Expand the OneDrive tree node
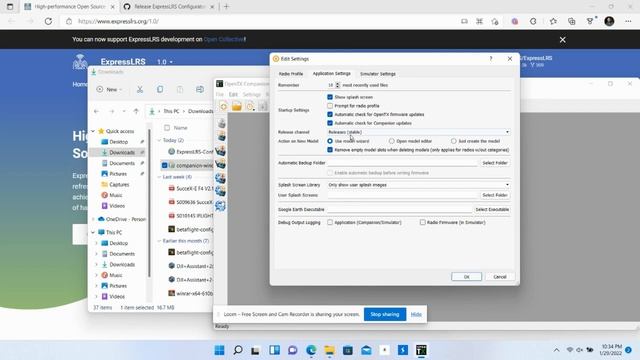Screen dimensions: 640x360 tap(93, 219)
